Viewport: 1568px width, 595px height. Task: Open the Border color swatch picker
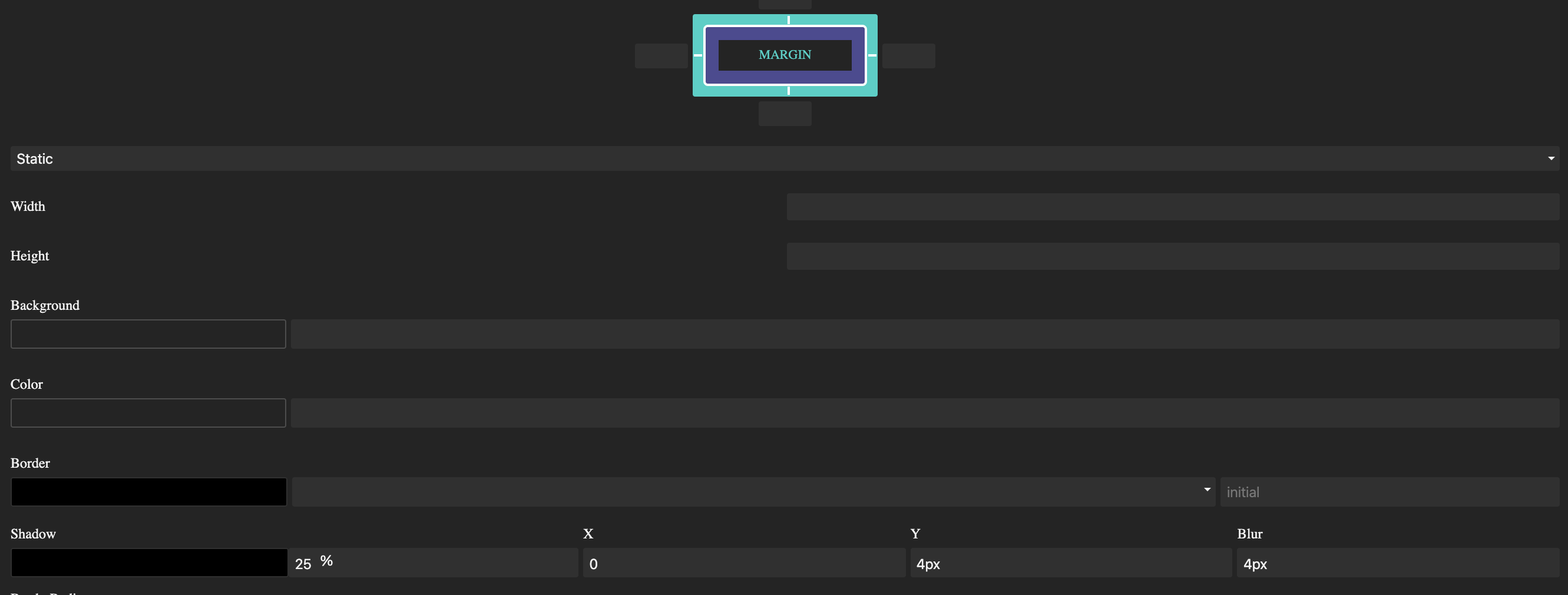148,491
